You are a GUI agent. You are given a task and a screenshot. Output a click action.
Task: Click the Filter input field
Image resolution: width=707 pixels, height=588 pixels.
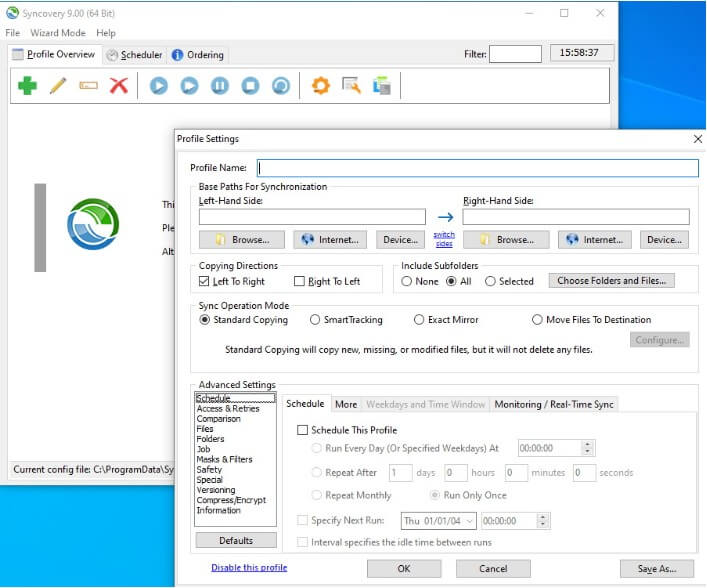pyautogui.click(x=515, y=54)
